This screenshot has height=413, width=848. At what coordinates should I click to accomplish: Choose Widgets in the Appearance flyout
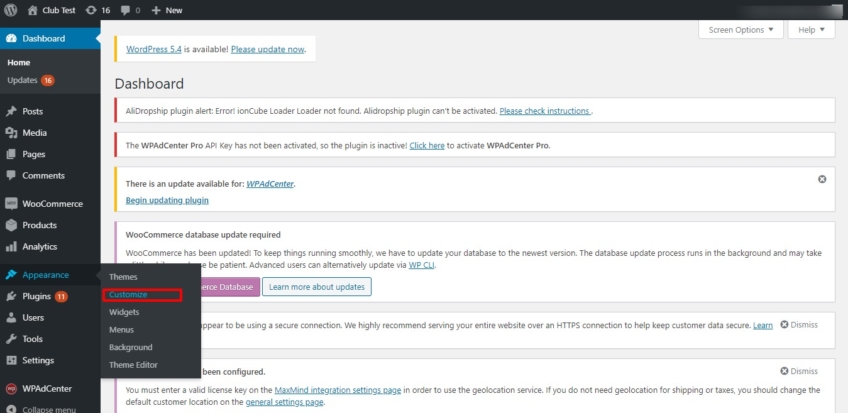[124, 312]
